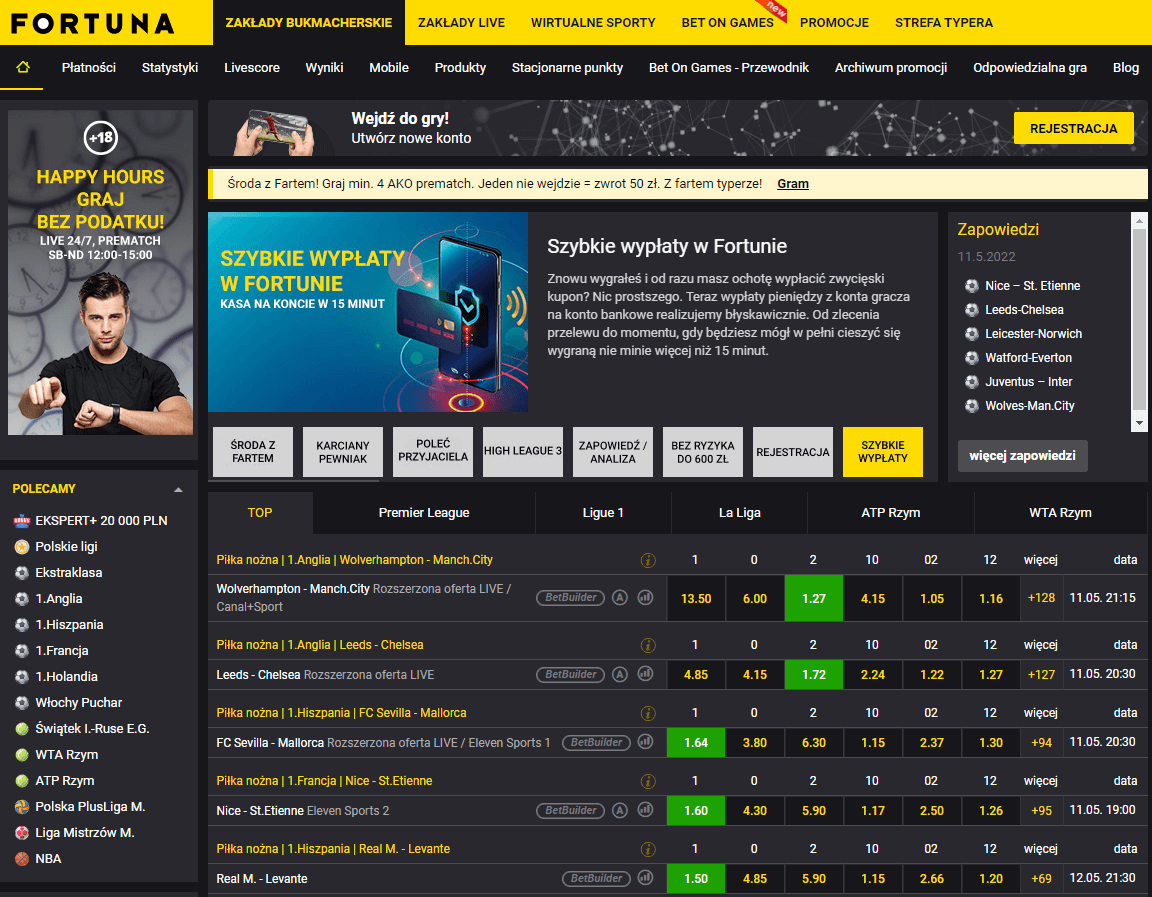Image resolution: width=1152 pixels, height=897 pixels.
Task: Expand more bets +94 for FC Sevilla - Mallorca
Action: pos(1041,742)
